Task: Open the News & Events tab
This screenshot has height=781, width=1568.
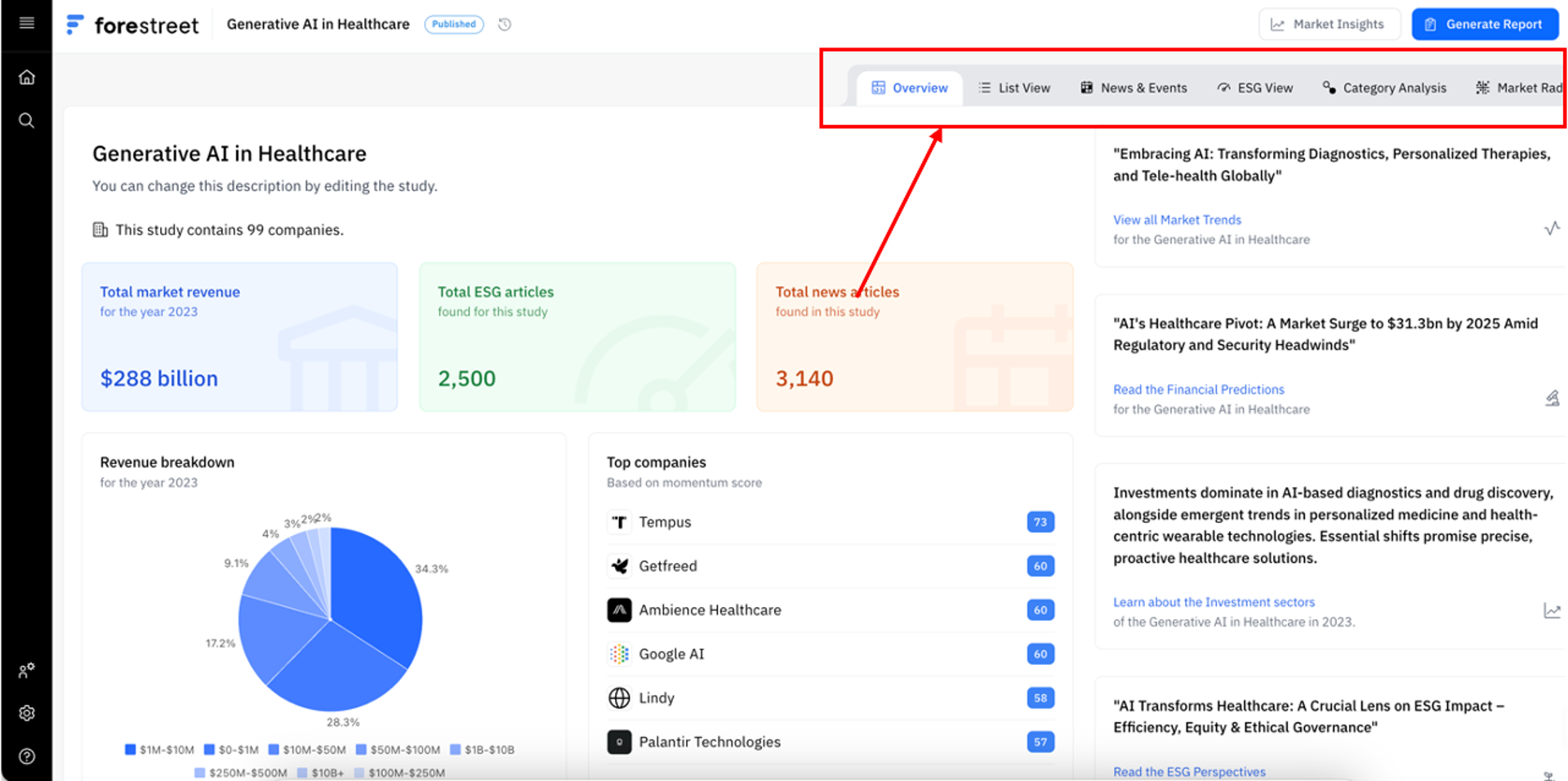Action: click(1134, 88)
